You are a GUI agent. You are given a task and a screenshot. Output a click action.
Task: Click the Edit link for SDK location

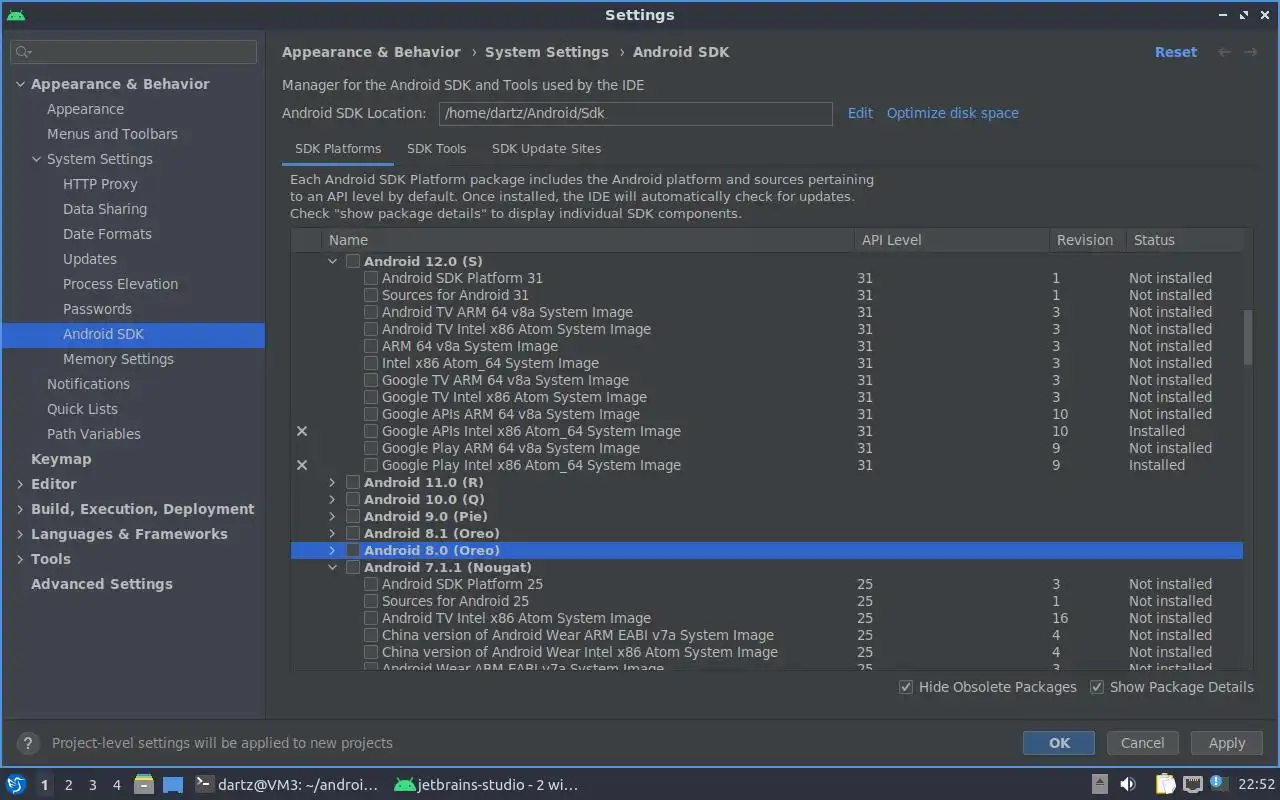click(860, 113)
